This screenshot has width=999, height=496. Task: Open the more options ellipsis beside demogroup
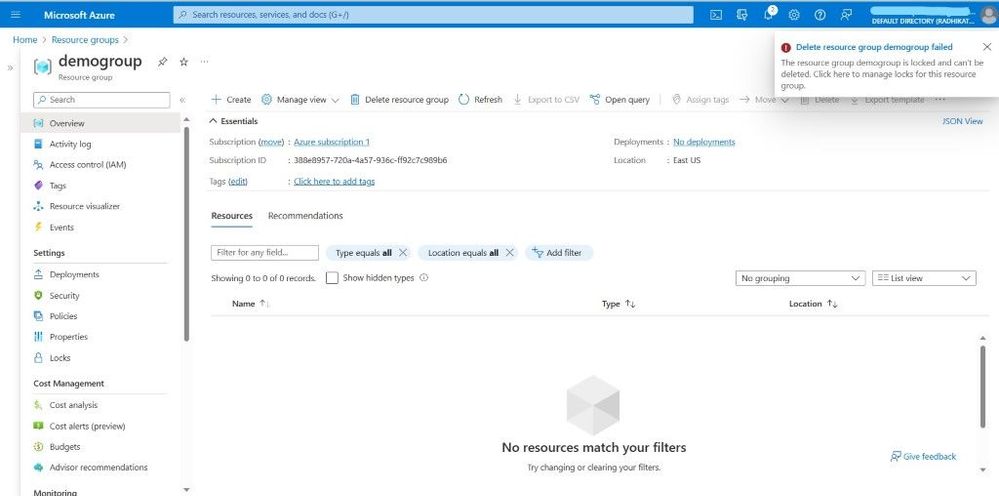(204, 62)
